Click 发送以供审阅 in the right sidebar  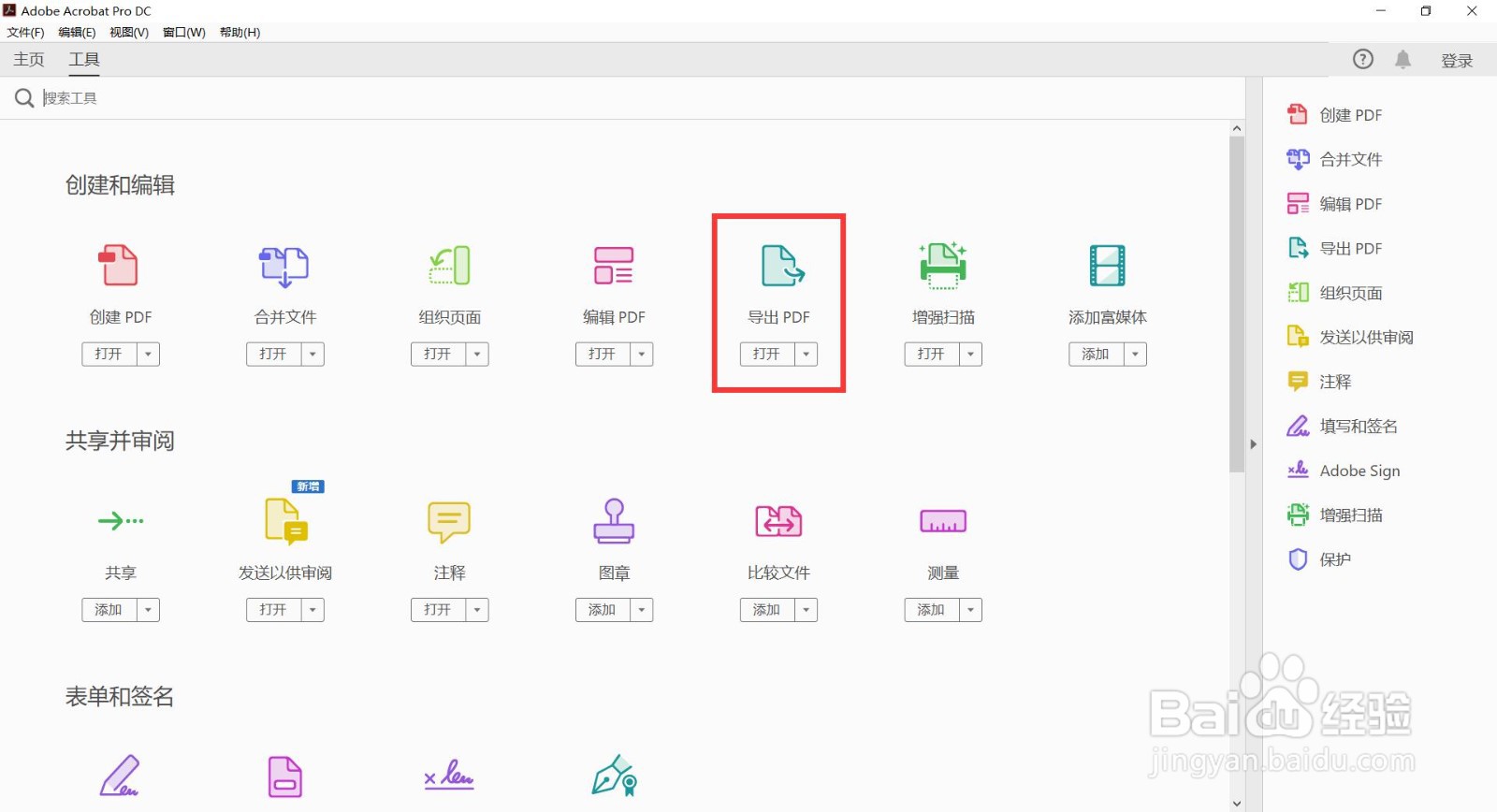(1350, 337)
